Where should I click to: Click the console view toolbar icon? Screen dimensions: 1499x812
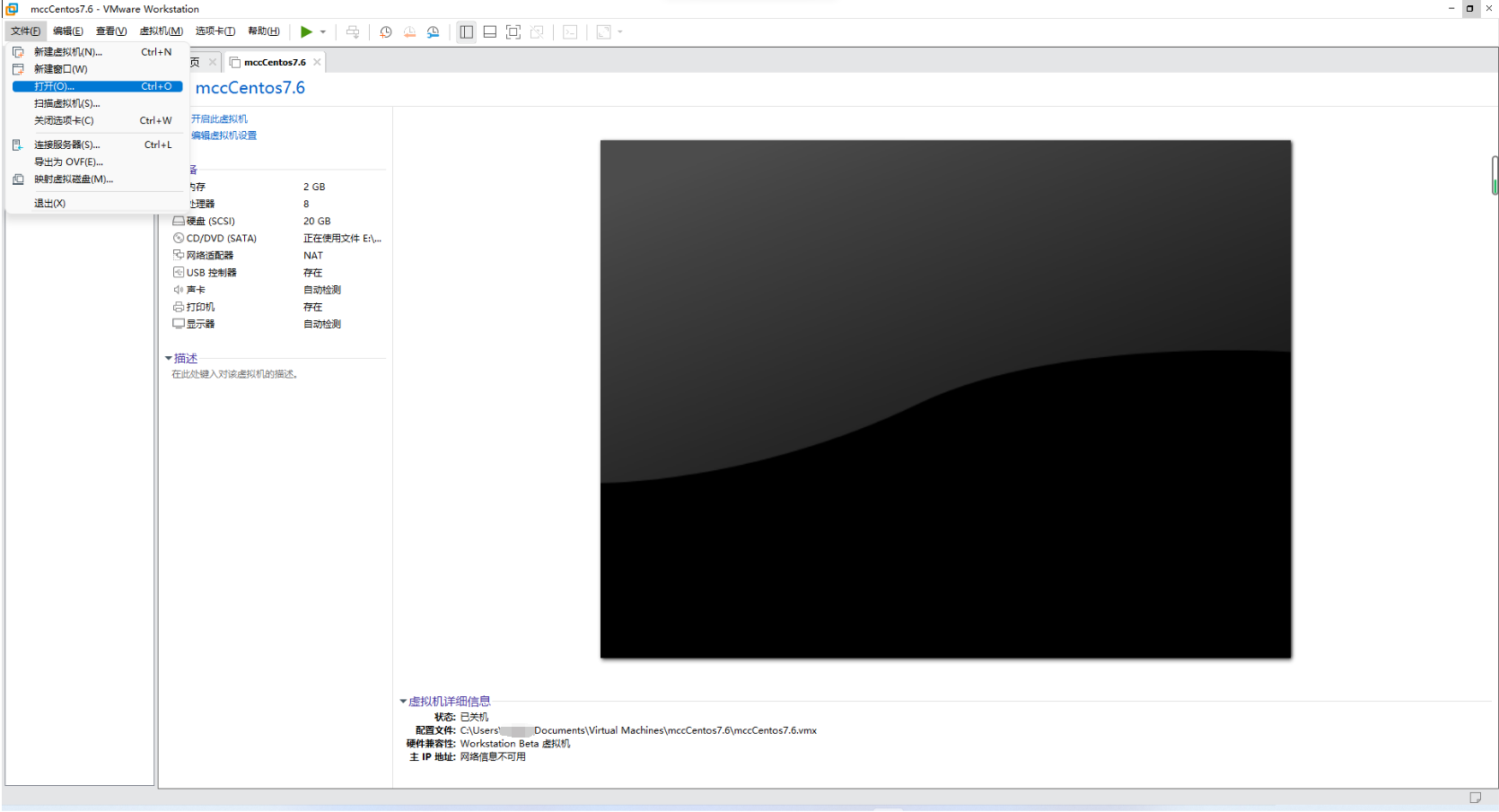click(570, 32)
